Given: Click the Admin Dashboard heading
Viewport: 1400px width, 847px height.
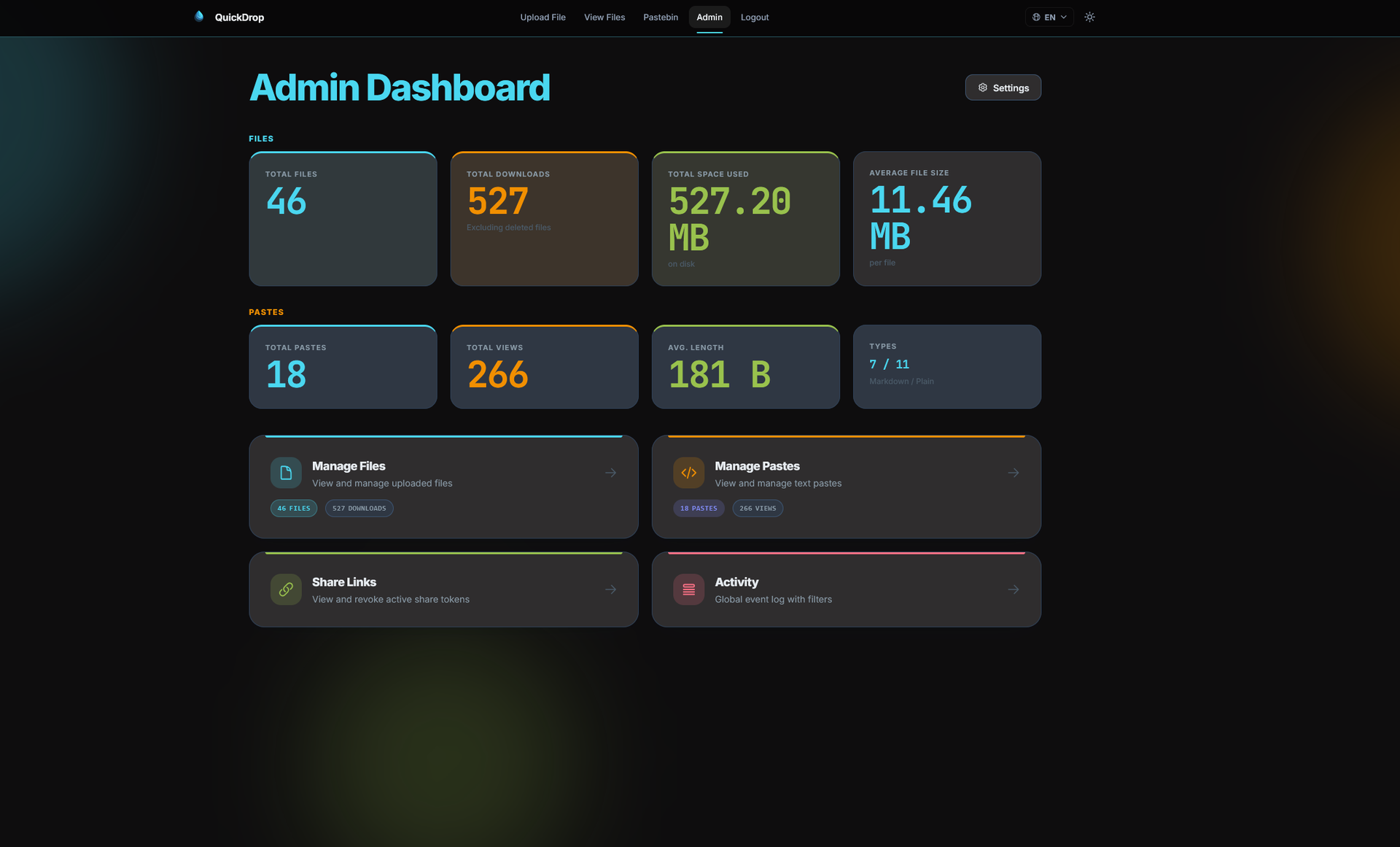Looking at the screenshot, I should coord(400,88).
